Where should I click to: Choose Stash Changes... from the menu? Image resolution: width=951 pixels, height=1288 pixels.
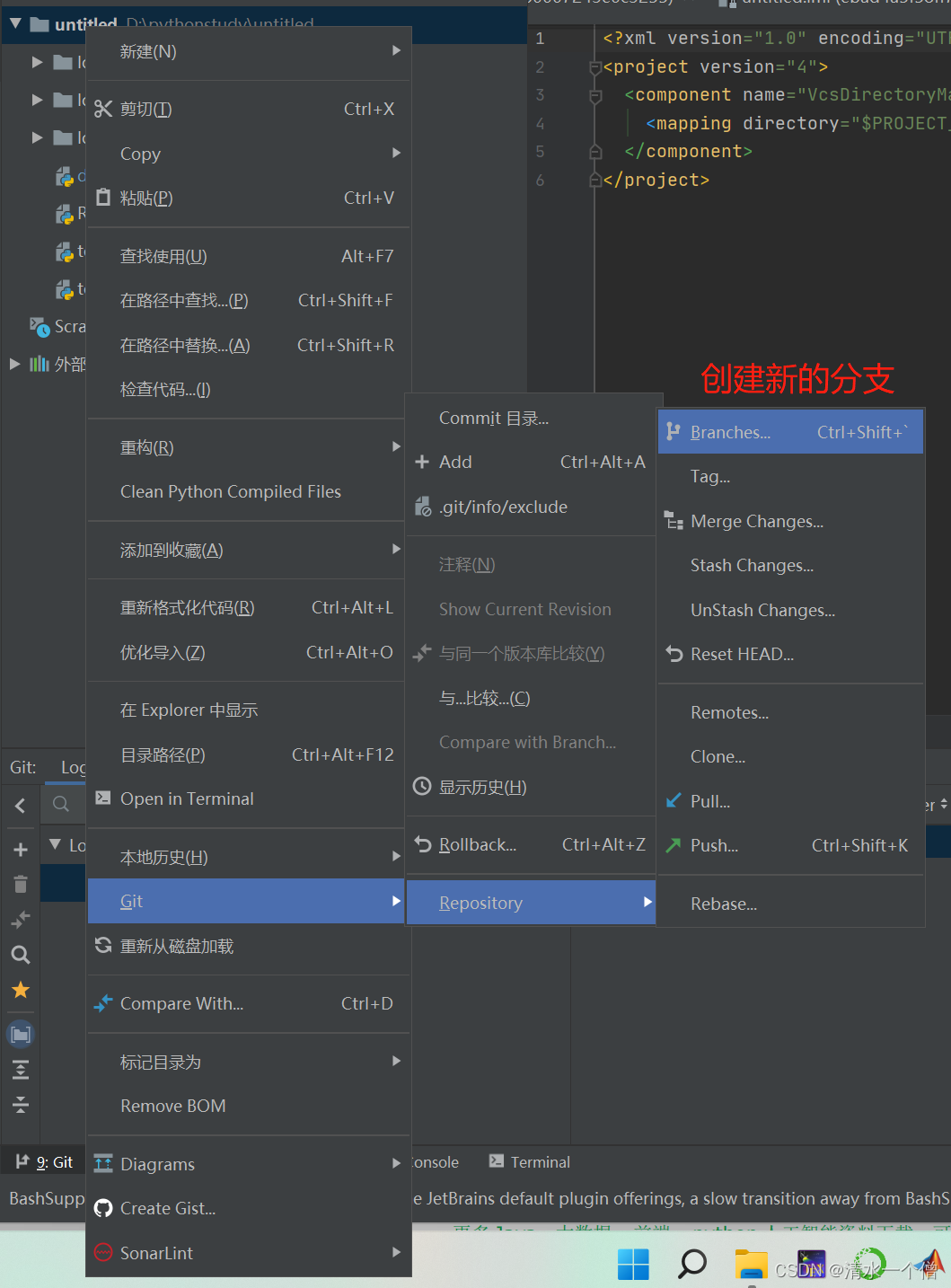pos(752,565)
